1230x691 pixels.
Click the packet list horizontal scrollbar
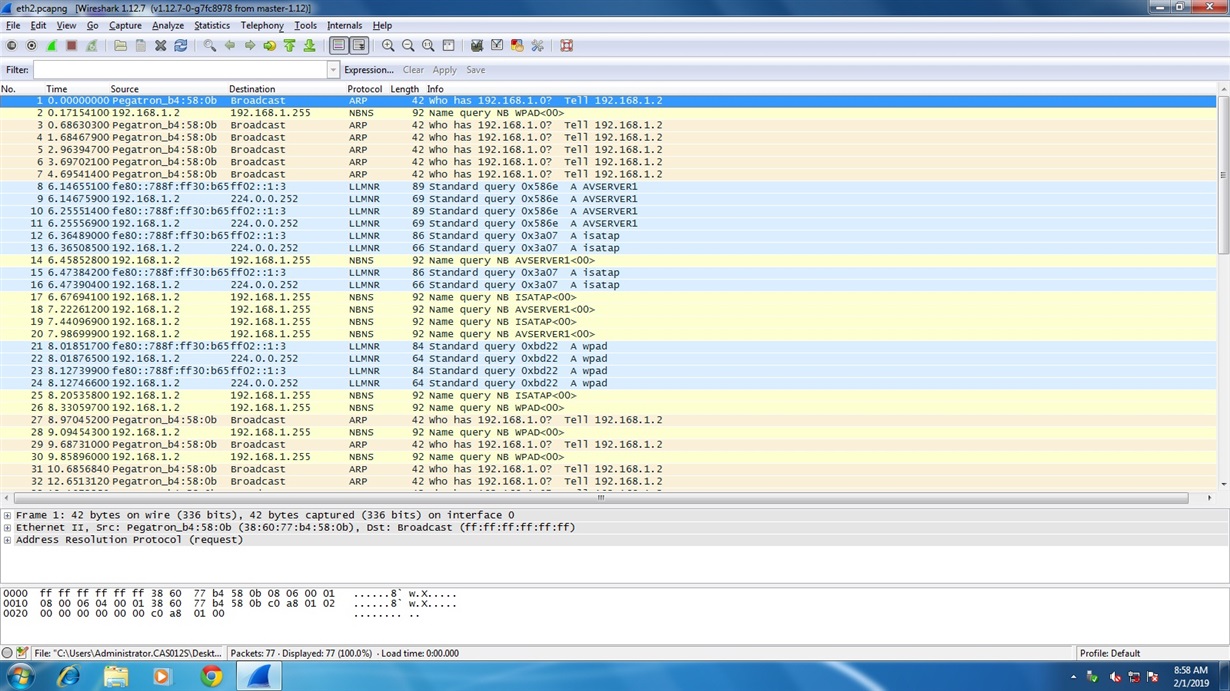click(x=600, y=497)
